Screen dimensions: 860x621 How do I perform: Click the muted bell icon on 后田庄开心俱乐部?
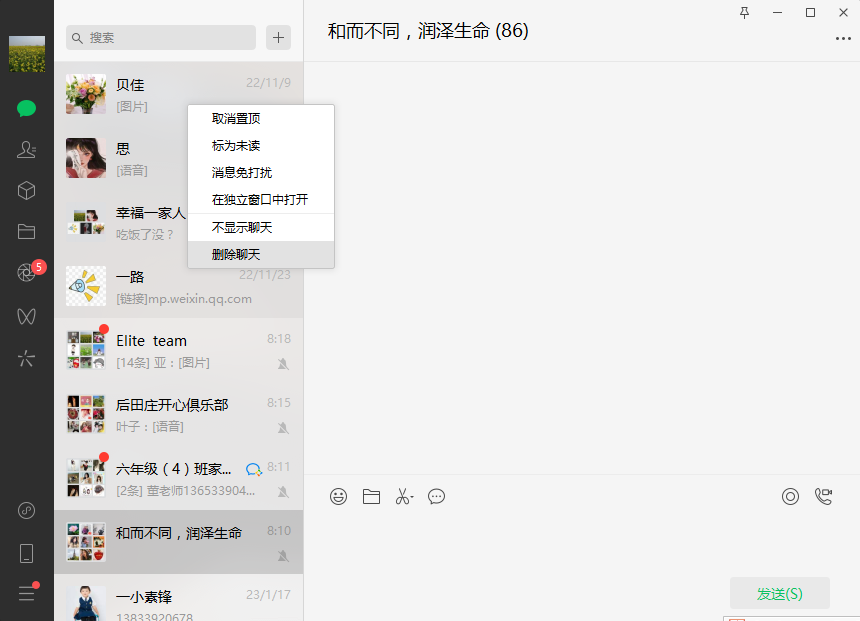(283, 428)
